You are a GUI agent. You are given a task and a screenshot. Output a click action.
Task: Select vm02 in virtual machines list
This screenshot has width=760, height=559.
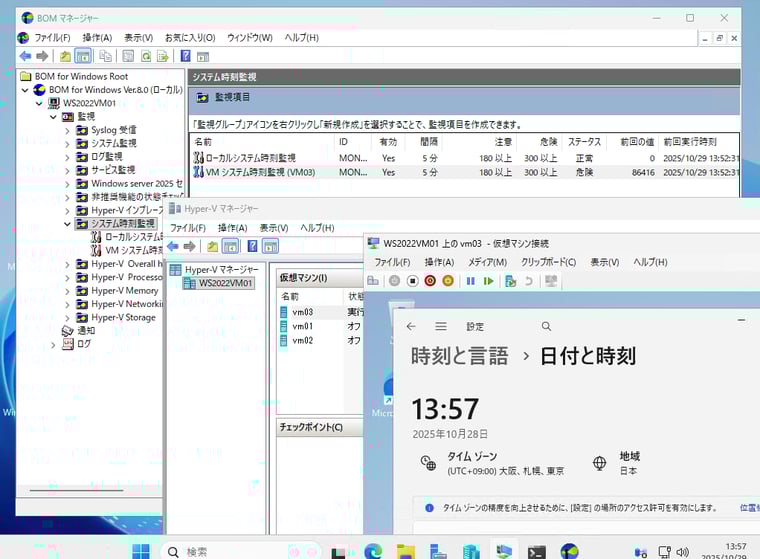(x=302, y=340)
